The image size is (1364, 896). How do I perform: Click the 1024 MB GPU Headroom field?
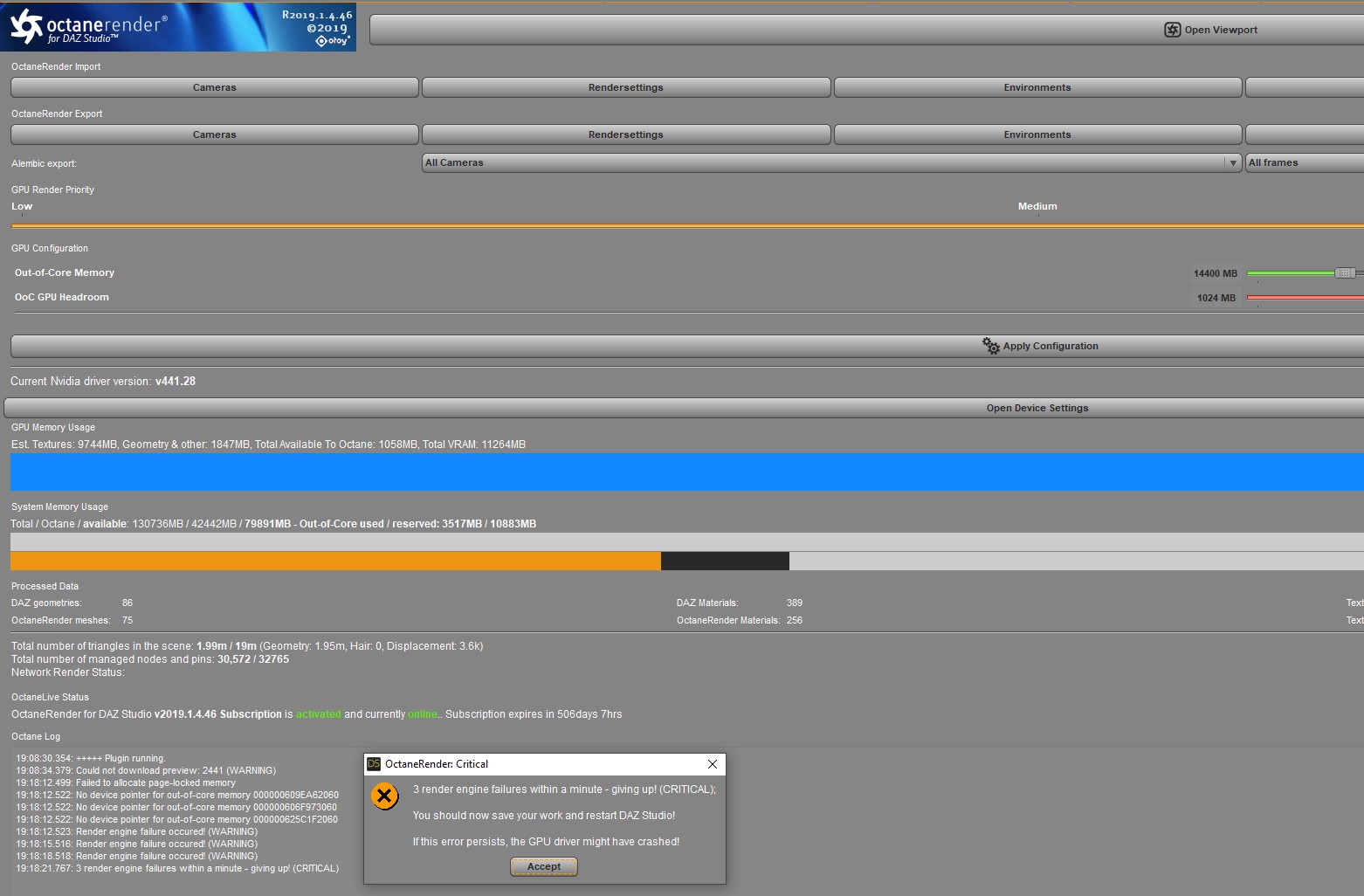(1216, 298)
